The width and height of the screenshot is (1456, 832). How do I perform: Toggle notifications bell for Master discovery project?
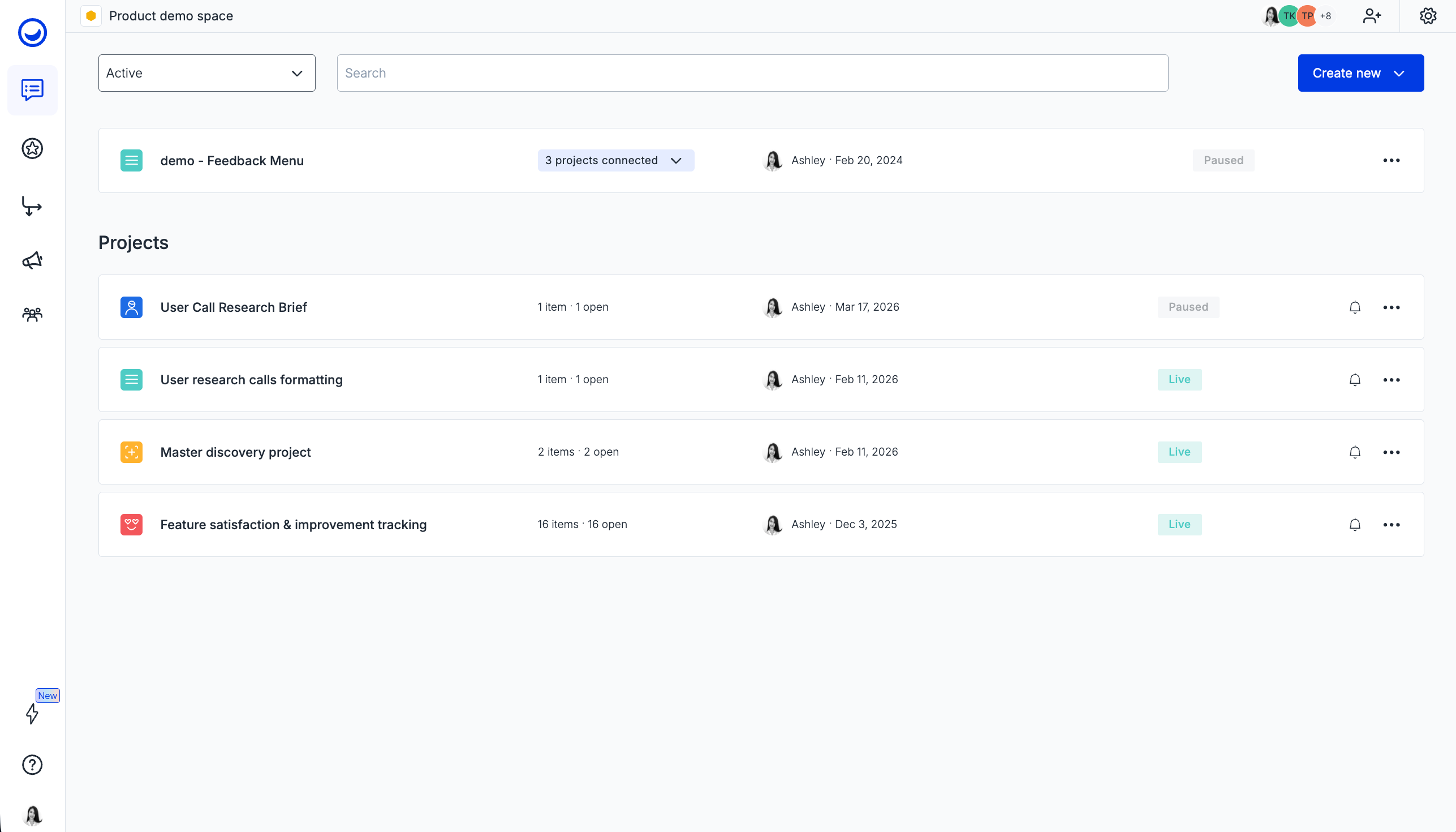1354,452
